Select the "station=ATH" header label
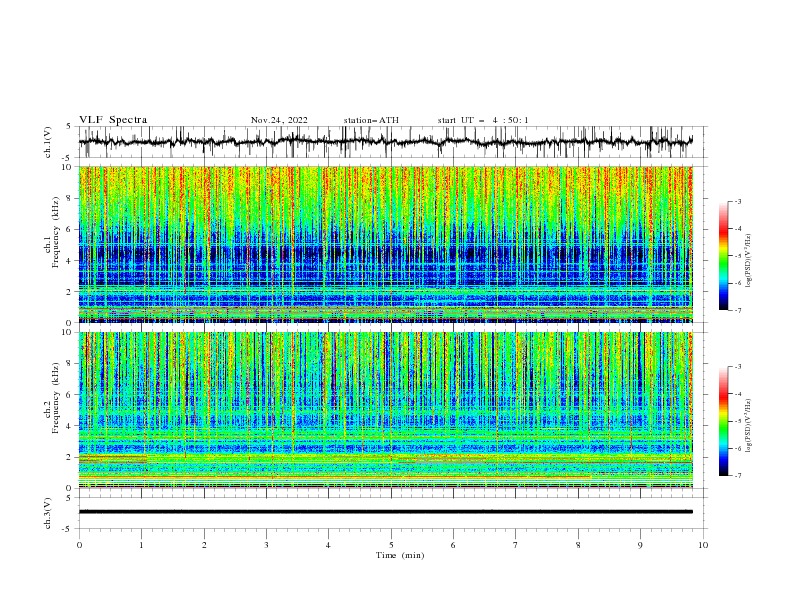This screenshot has height=612, width=792. click(371, 120)
